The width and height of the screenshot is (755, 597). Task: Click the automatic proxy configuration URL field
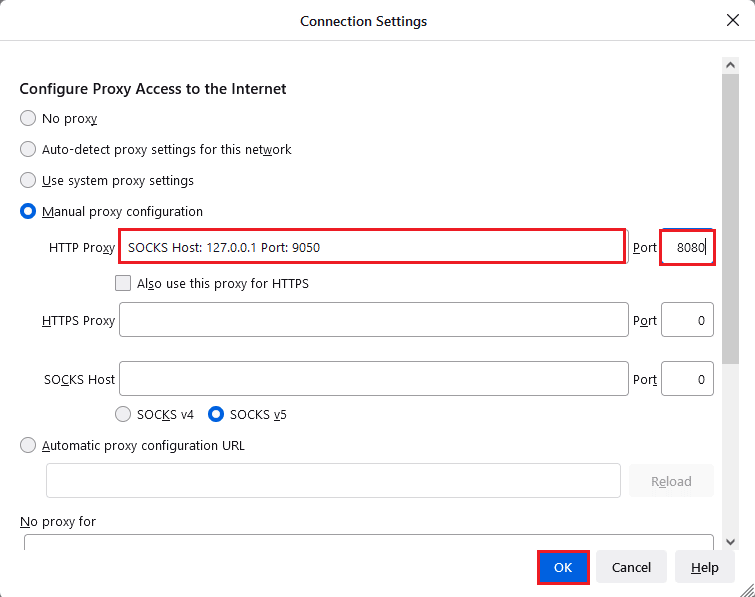pos(333,480)
